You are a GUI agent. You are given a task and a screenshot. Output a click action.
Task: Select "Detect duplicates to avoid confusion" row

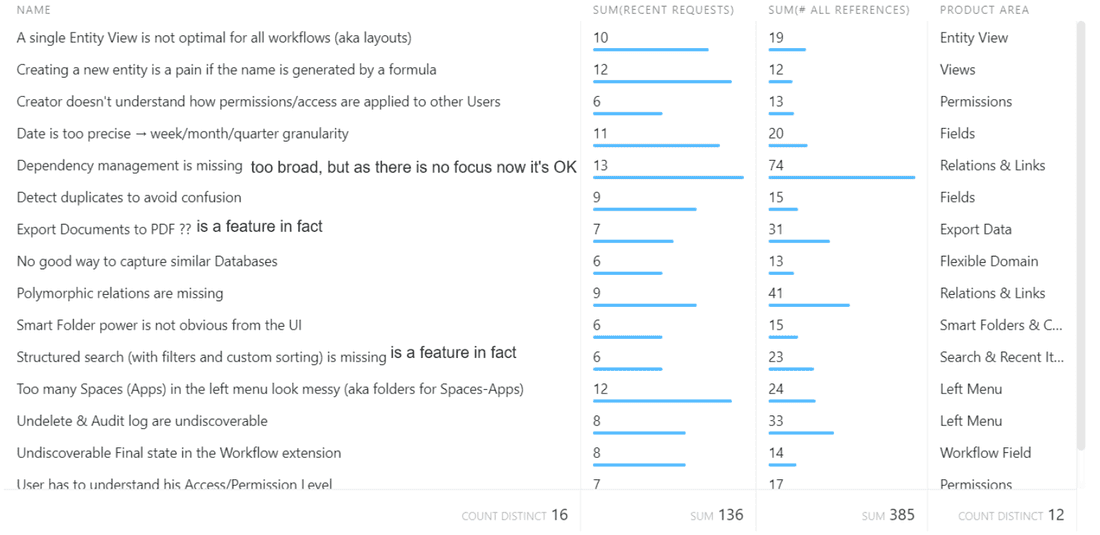tap(129, 198)
